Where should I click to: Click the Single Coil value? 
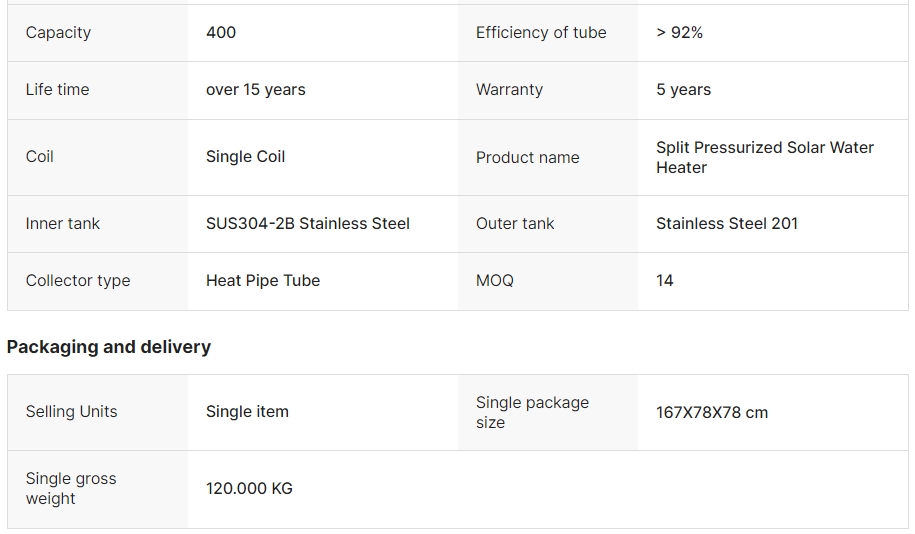click(x=245, y=157)
